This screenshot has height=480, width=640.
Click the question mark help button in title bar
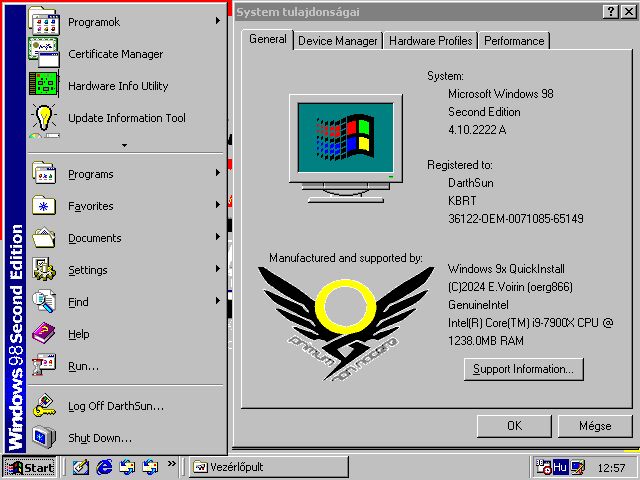pyautogui.click(x=611, y=12)
